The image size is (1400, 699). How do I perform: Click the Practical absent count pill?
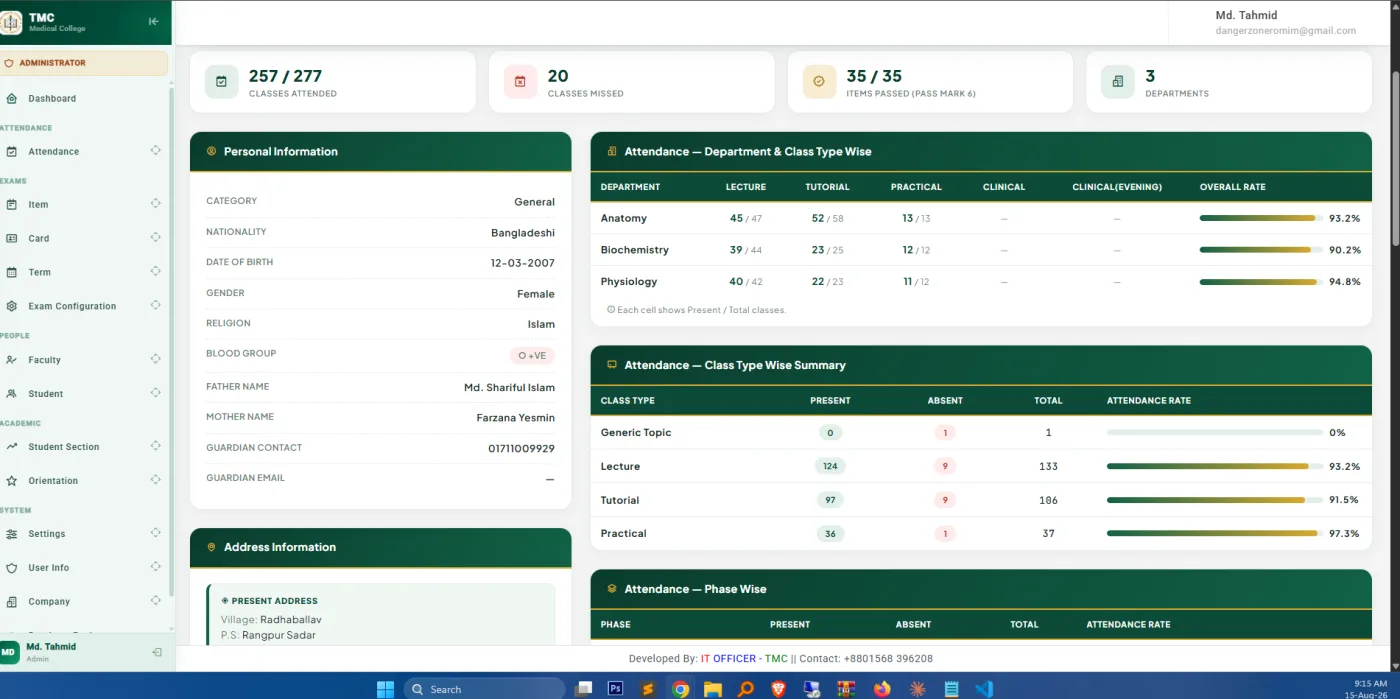(x=945, y=534)
